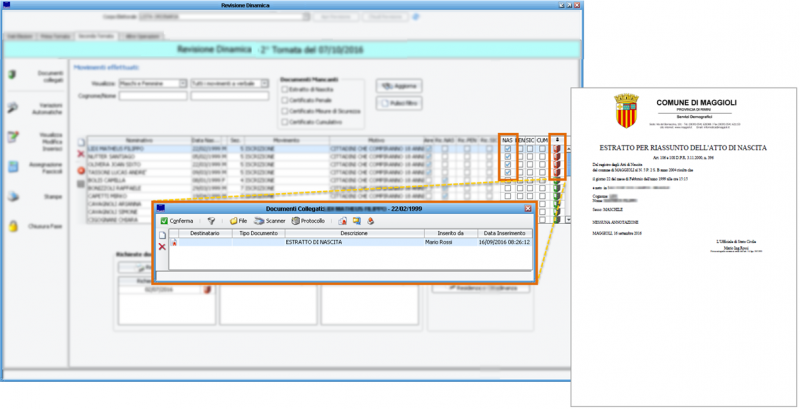
Task: Check the Certificato Cumulativo checkbox
Action: pos(284,122)
